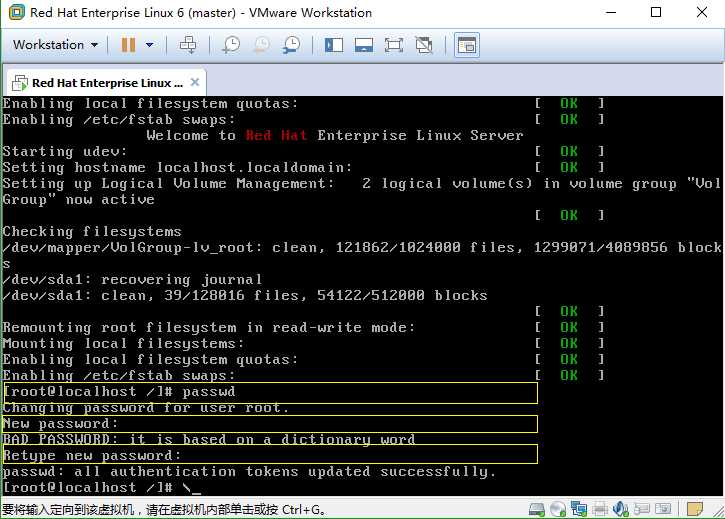Viewport: 725px width, 519px height.
Task: Click 'all authentication tokens updated successfully' line
Action: (x=249, y=471)
